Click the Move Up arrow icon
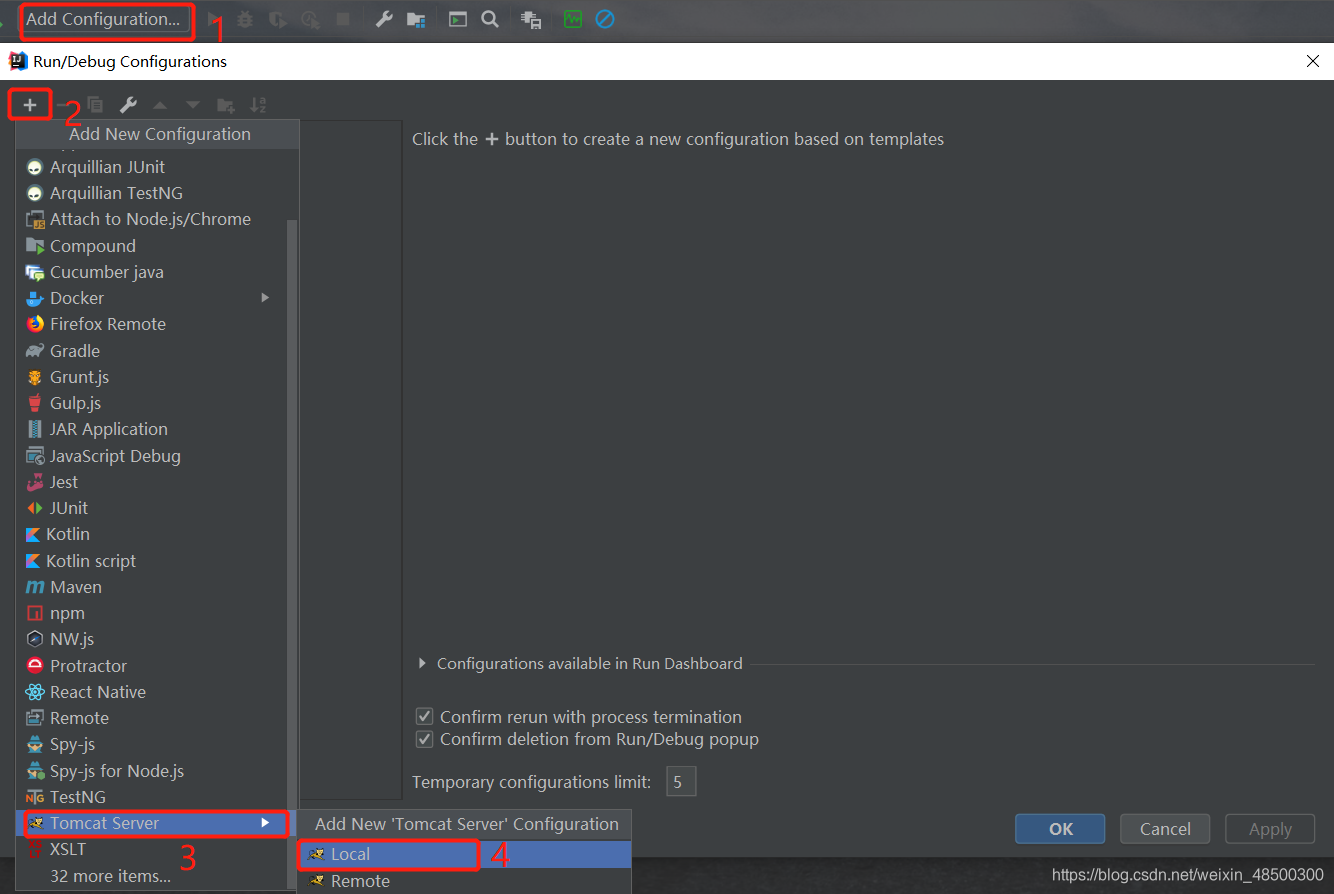 coord(159,104)
